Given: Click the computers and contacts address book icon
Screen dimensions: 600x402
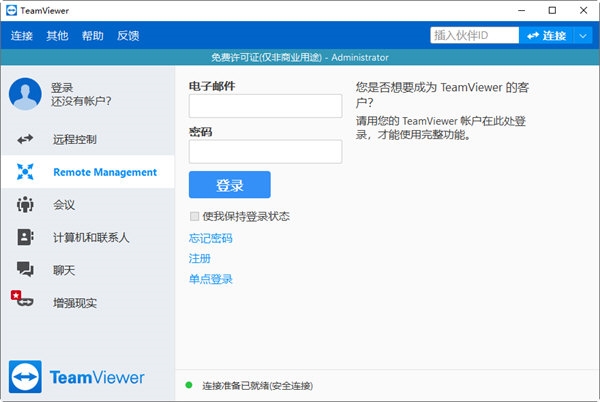Looking at the screenshot, I should (25, 237).
